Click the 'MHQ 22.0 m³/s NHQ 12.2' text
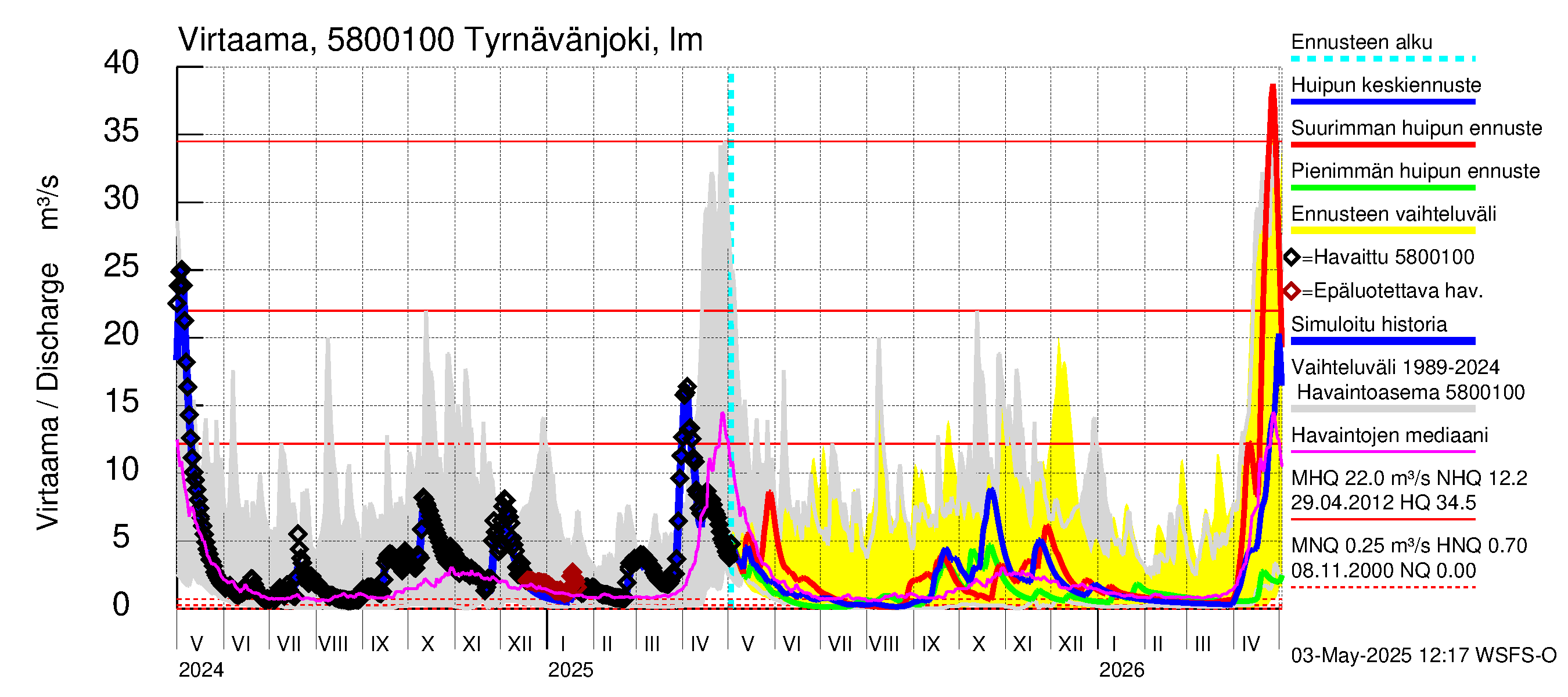This screenshot has width=1568, height=697. click(x=1409, y=478)
